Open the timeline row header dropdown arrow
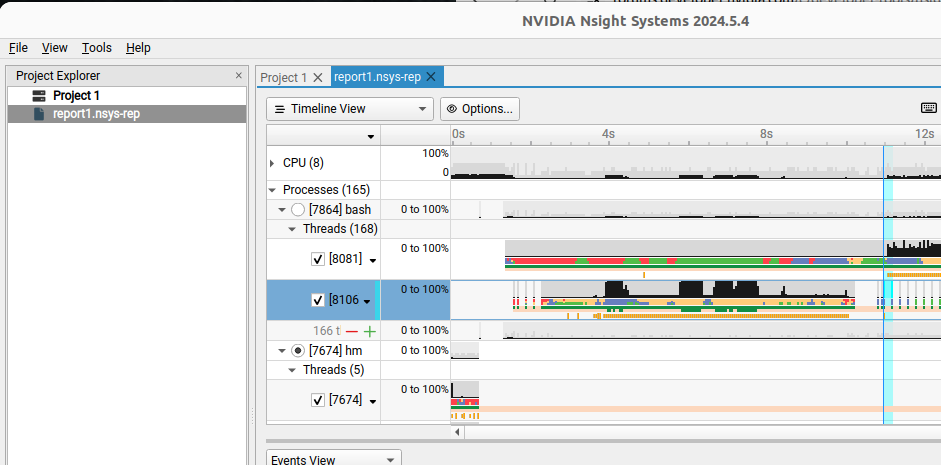 (371, 137)
